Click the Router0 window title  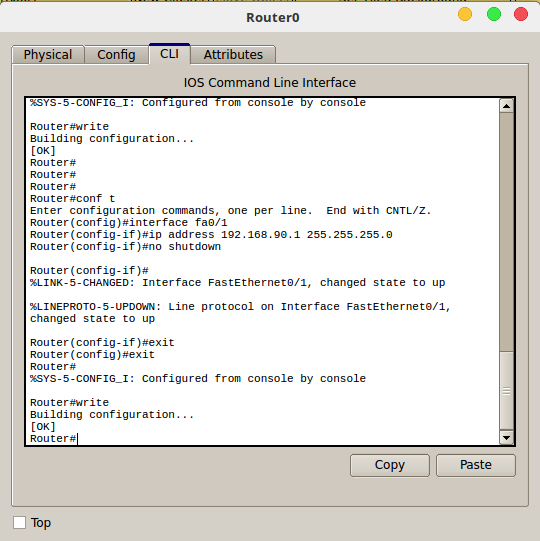[x=273, y=17]
